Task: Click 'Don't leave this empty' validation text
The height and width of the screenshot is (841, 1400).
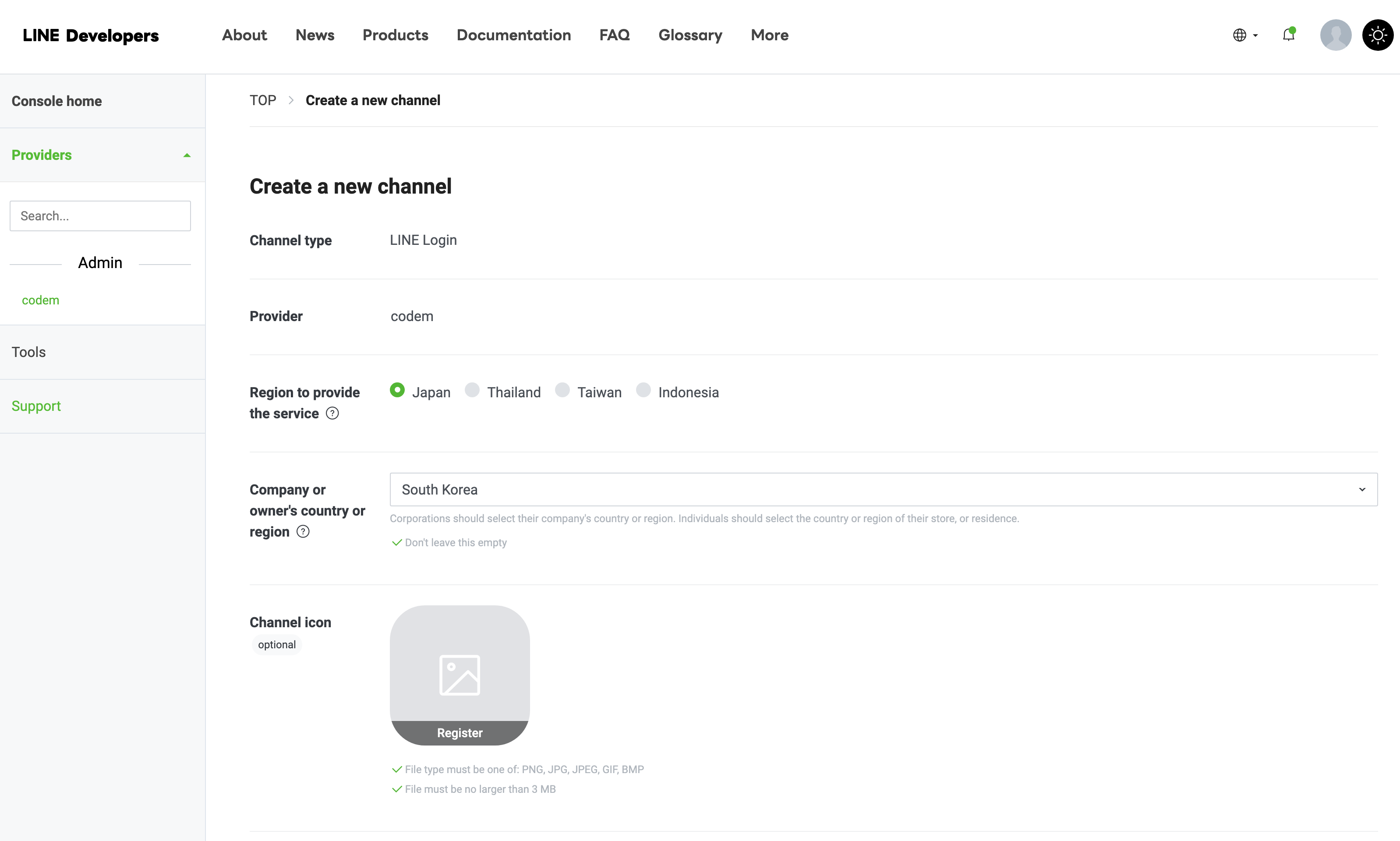Action: [456, 543]
